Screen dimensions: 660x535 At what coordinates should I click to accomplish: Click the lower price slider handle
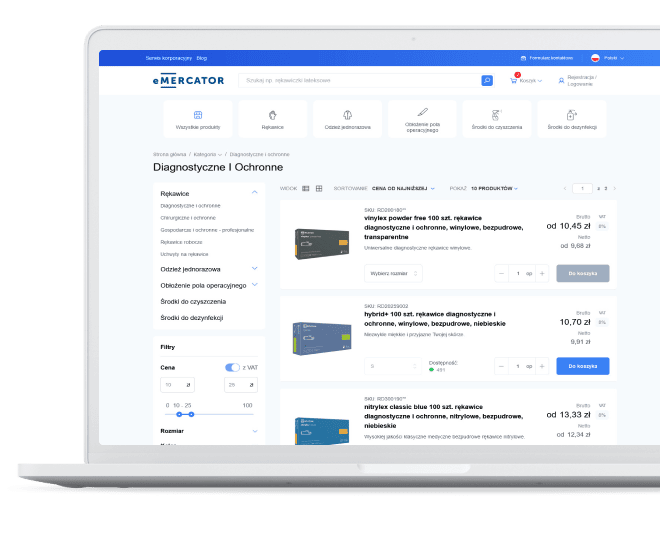[179, 414]
